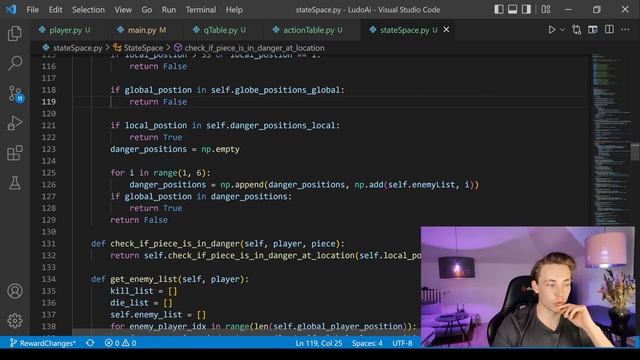Screen dimensions: 640x360
Task: Toggle the primary side bar layout icon
Action: 498,9
